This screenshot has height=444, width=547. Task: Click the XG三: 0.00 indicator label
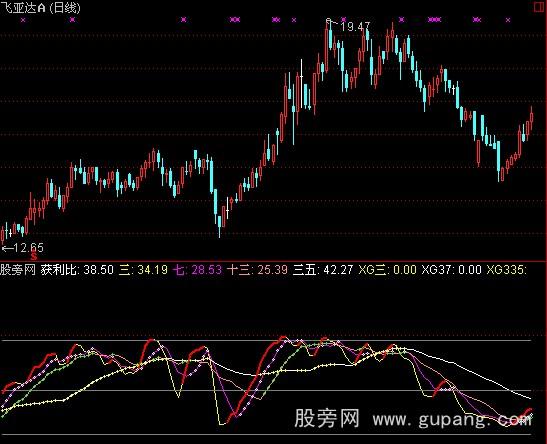(x=388, y=270)
